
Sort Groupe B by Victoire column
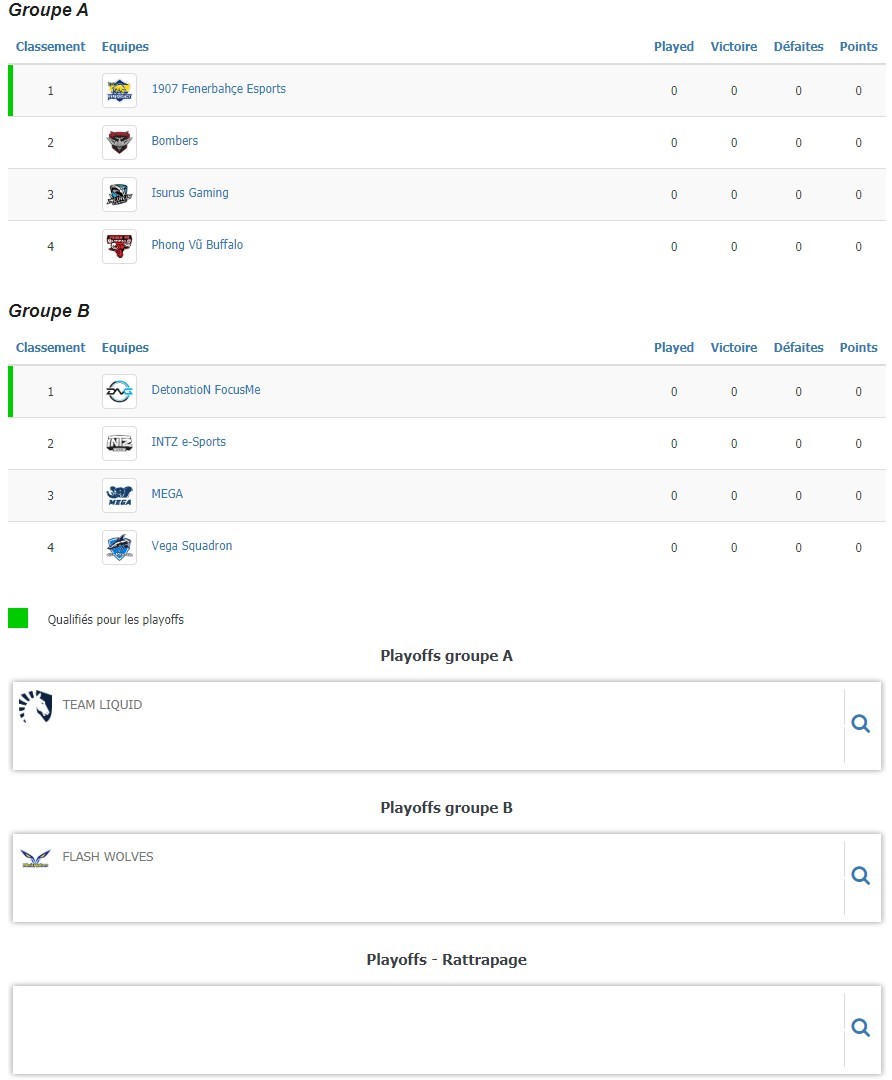click(734, 348)
